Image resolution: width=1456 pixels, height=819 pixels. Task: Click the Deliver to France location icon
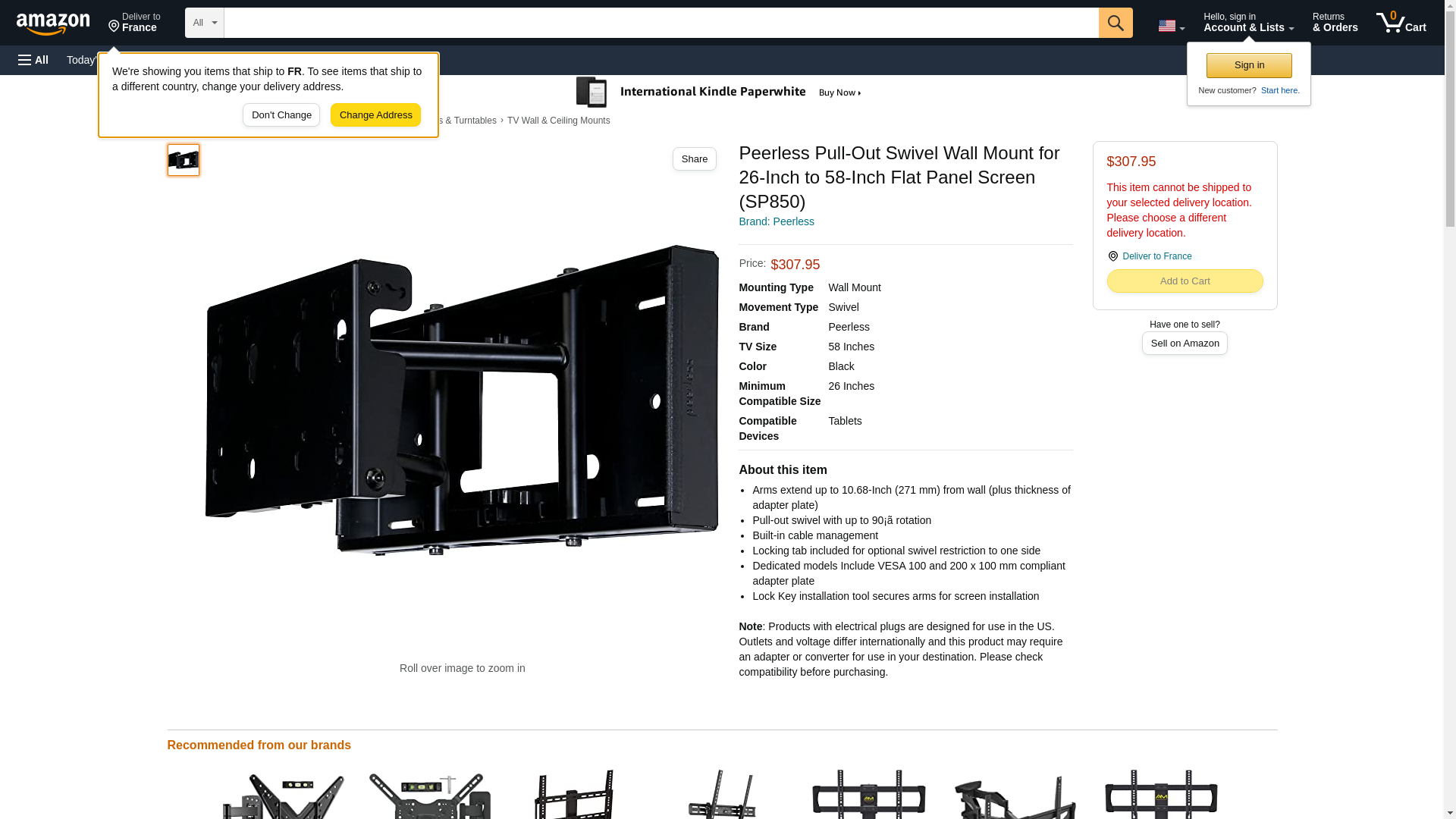point(114,27)
